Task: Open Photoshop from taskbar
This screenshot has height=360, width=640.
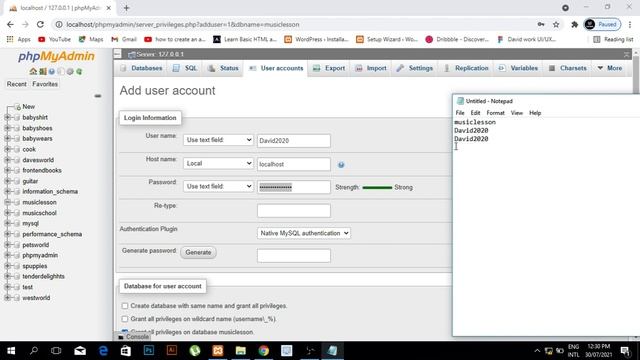Action: tap(149, 351)
